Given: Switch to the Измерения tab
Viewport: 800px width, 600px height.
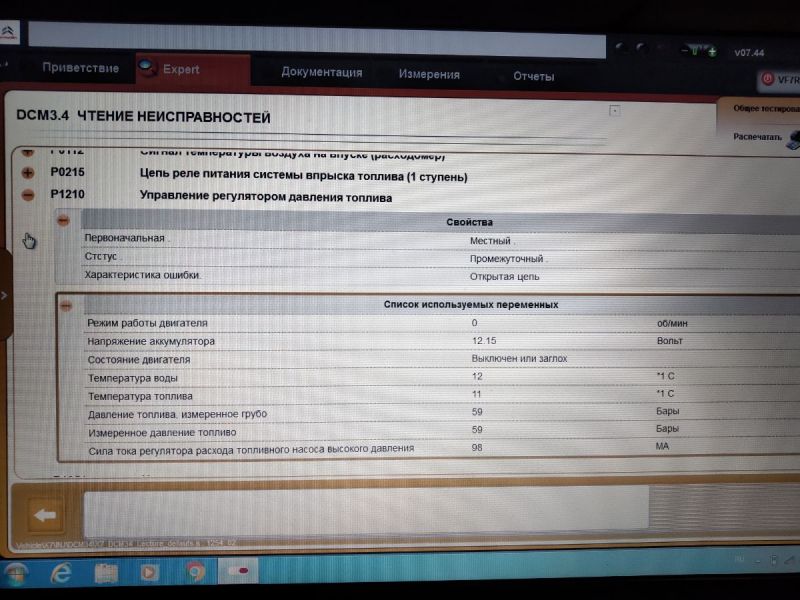Looking at the screenshot, I should pyautogui.click(x=429, y=74).
